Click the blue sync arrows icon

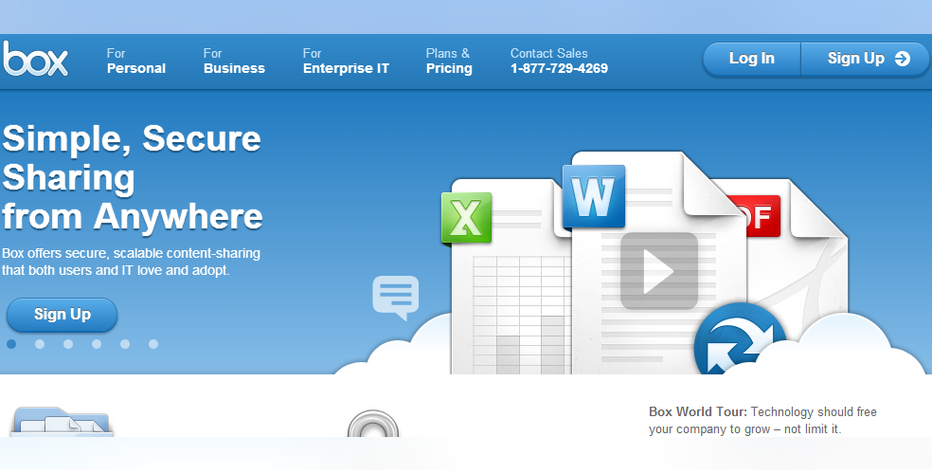point(740,340)
